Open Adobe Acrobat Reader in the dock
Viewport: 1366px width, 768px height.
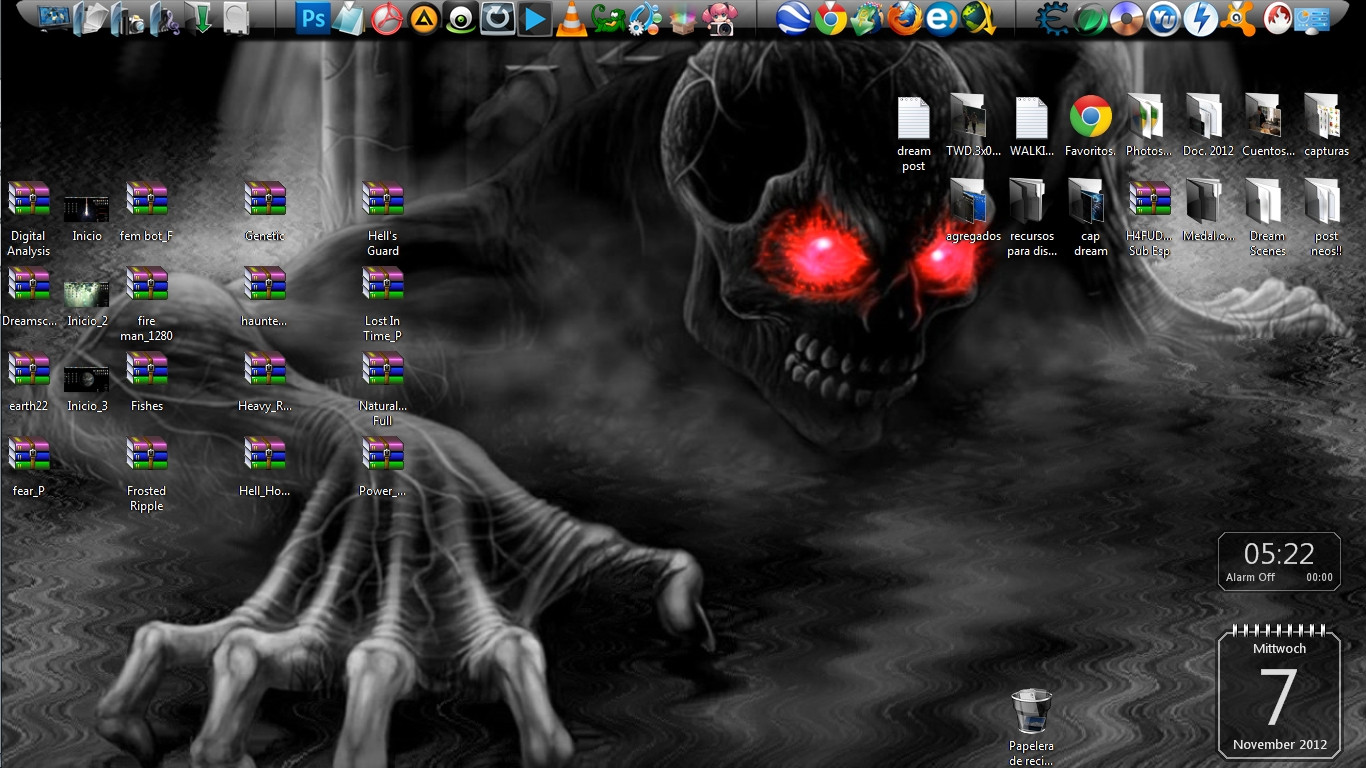387,19
